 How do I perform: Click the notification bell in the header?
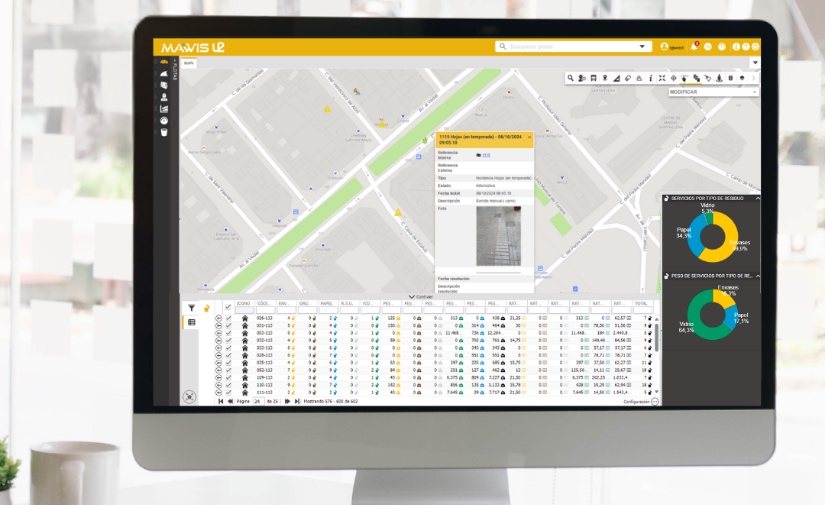tap(694, 46)
